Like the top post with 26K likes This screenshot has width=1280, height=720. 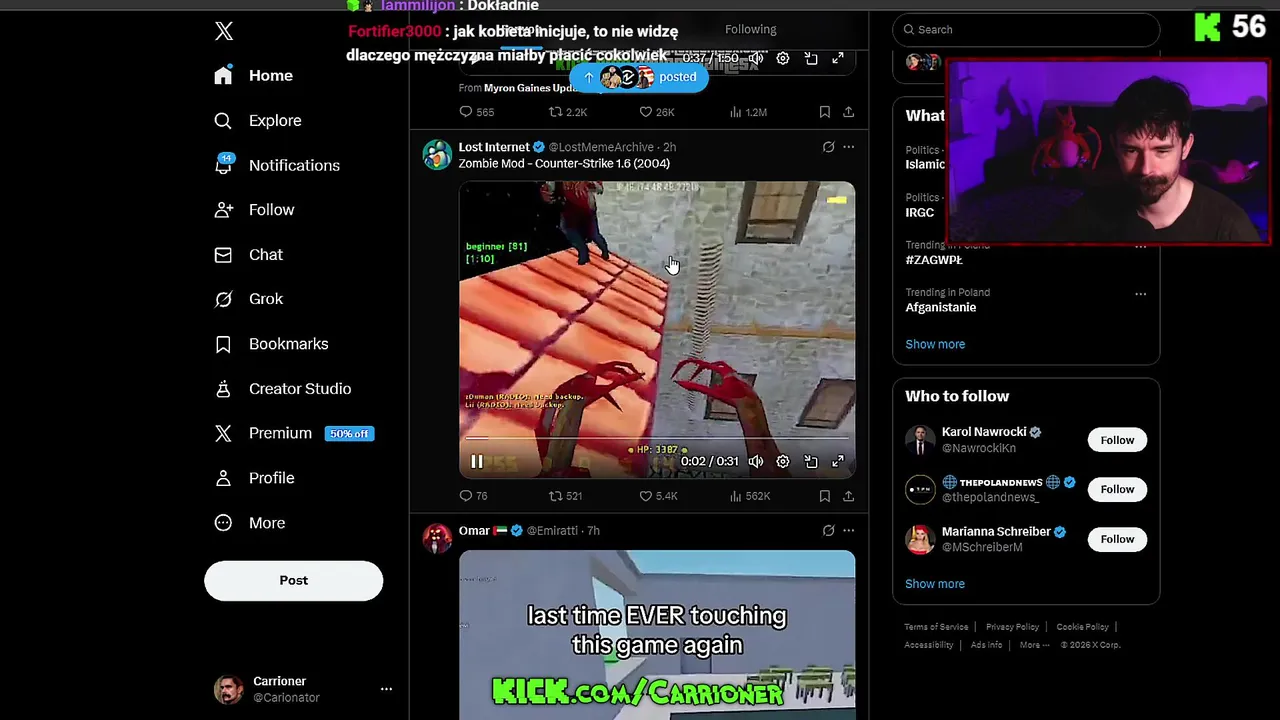click(x=657, y=112)
